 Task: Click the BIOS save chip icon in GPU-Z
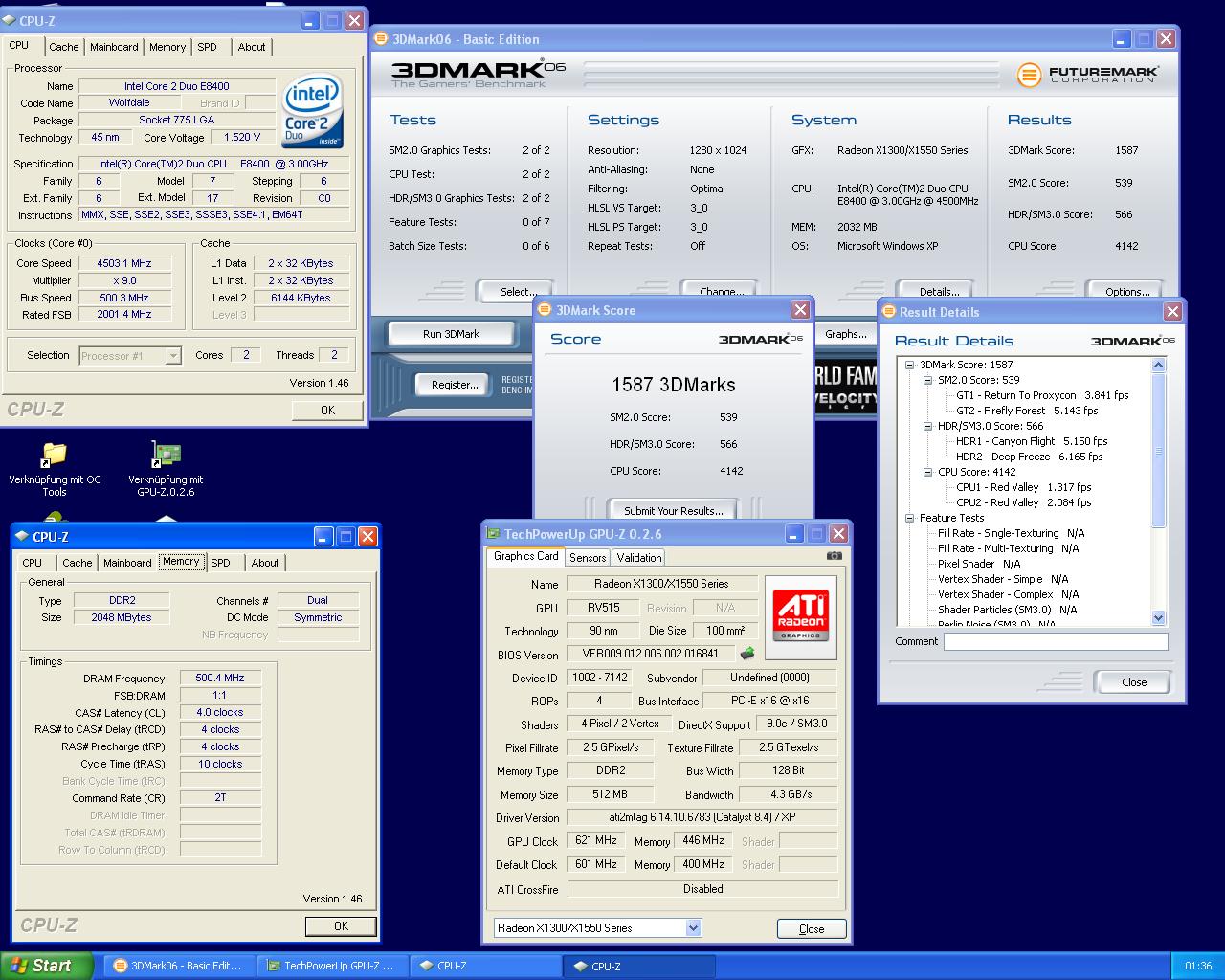tap(747, 654)
